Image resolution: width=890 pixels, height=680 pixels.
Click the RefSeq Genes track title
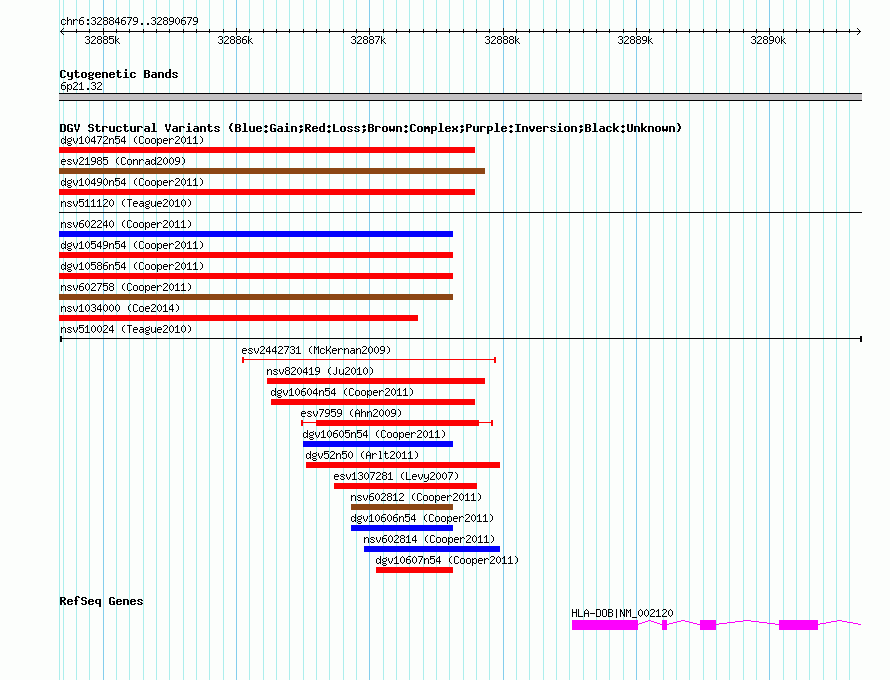101,601
